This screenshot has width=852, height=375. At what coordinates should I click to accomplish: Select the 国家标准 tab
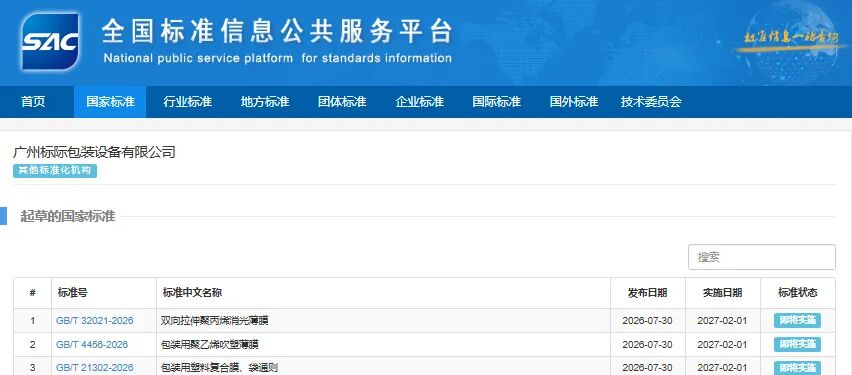point(110,102)
